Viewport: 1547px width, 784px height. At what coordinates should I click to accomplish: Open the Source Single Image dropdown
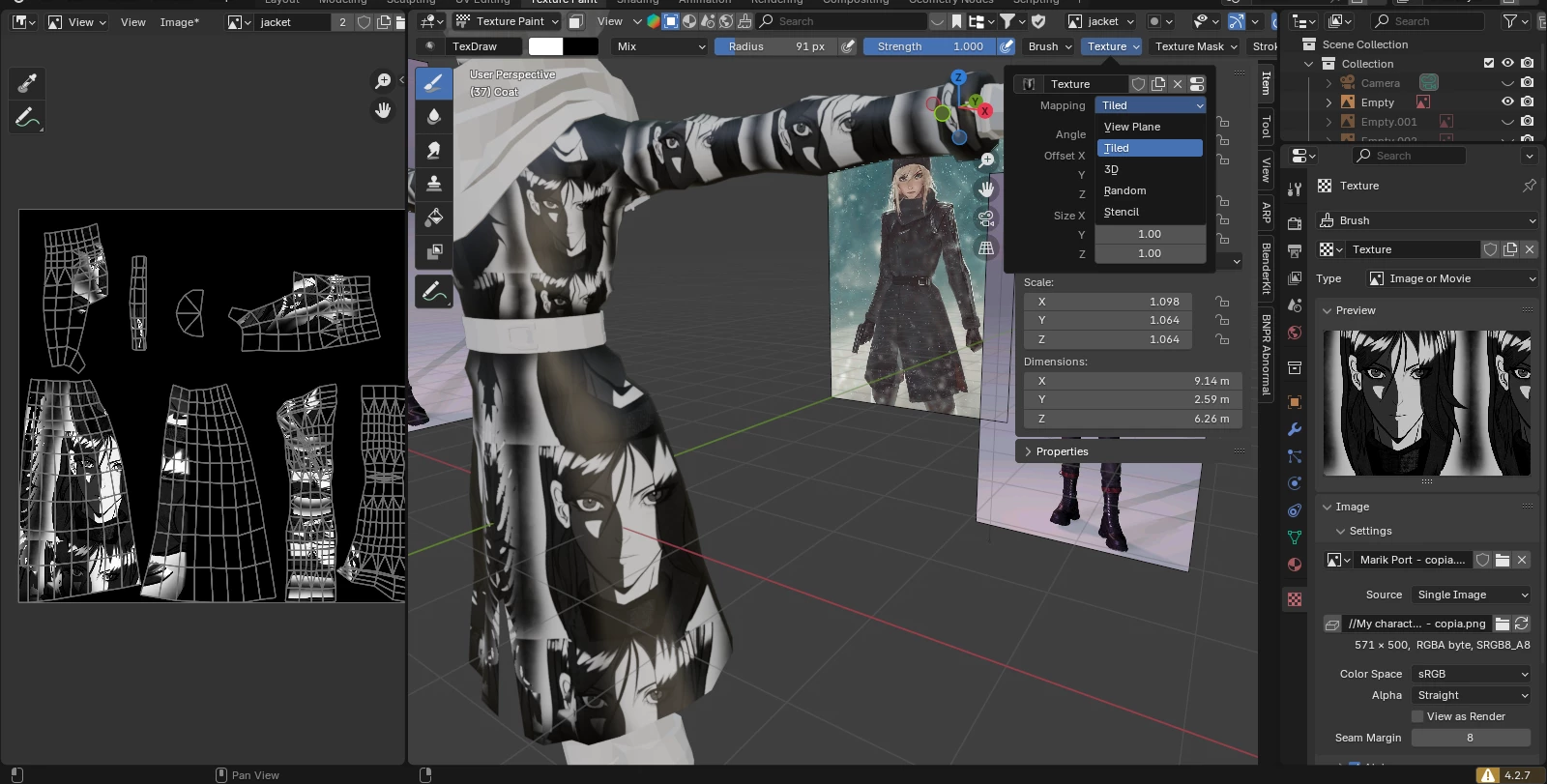[1471, 595]
